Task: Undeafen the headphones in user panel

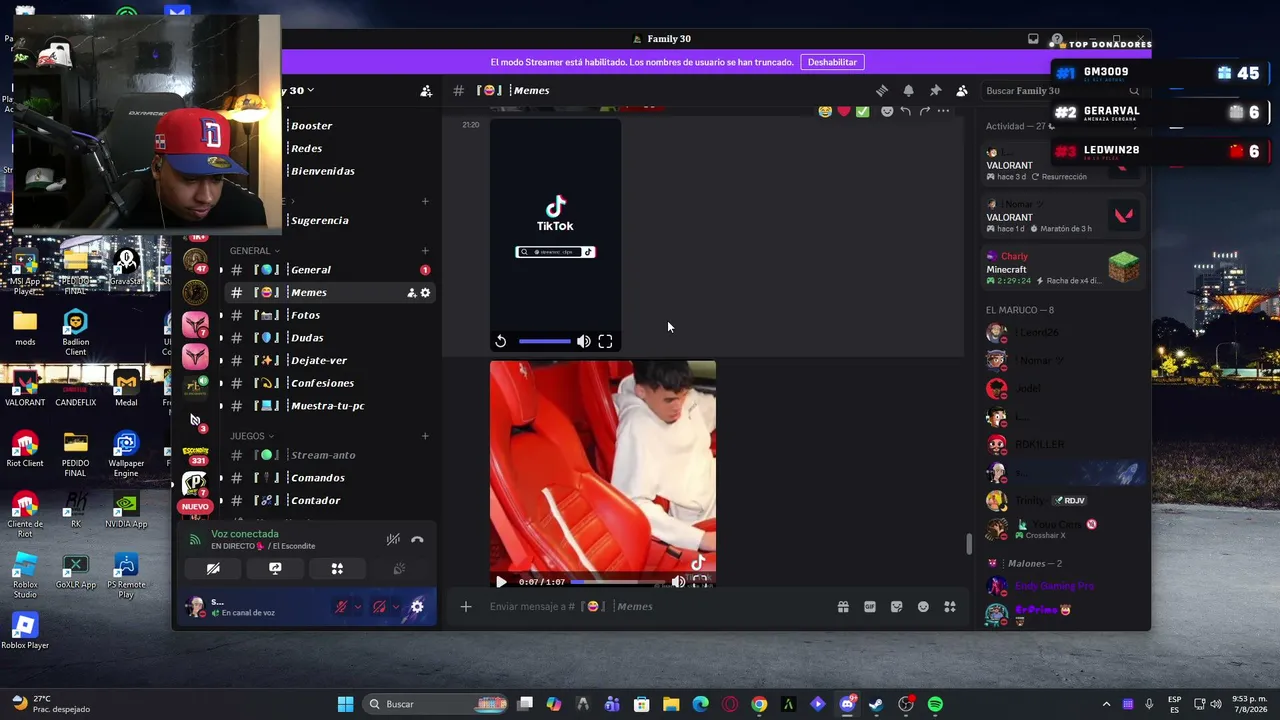Action: [379, 607]
